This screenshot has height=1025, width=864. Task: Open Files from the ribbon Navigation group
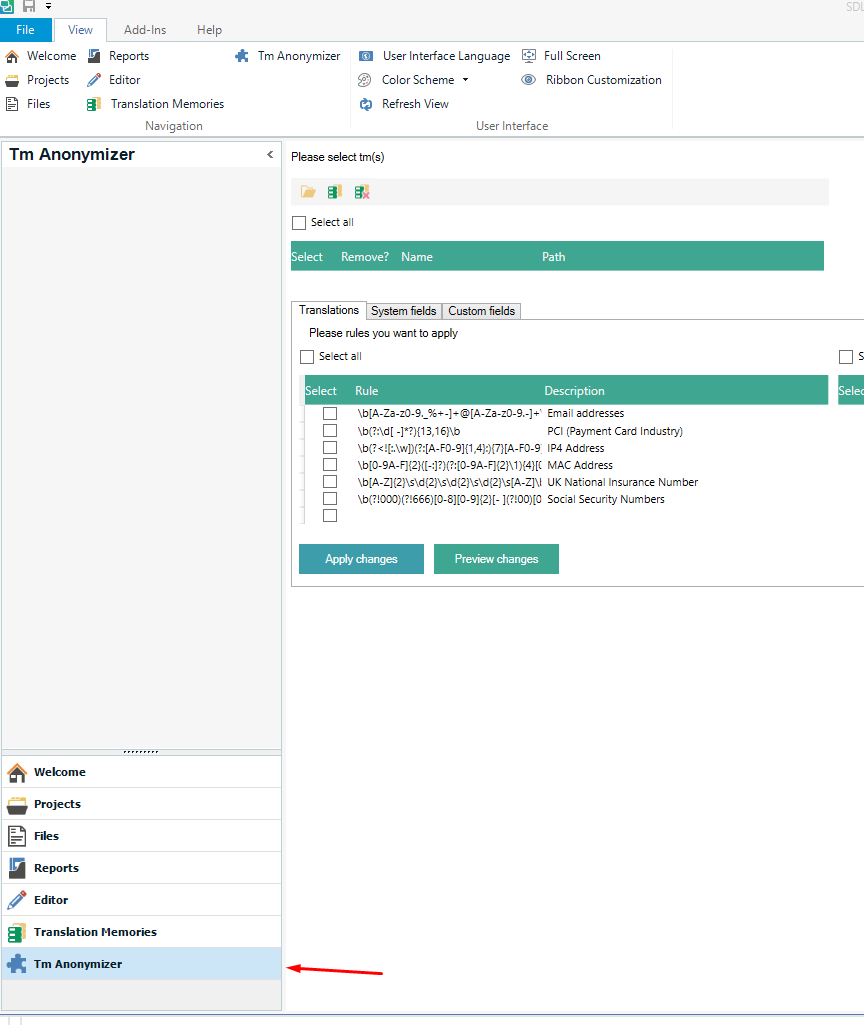point(28,104)
